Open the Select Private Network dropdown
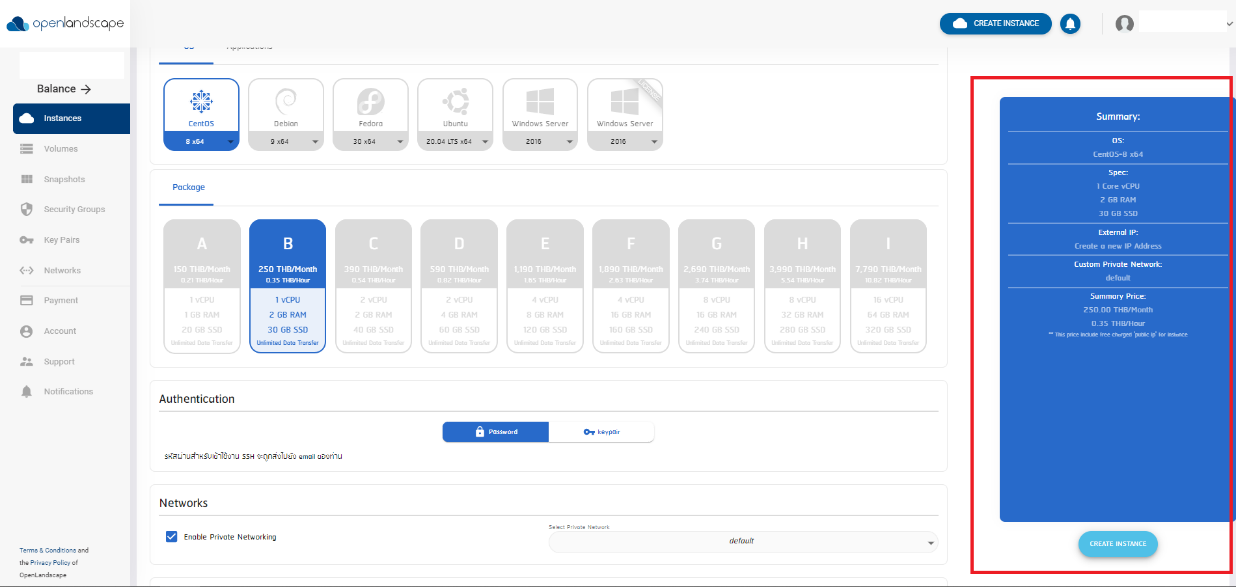 [x=740, y=542]
